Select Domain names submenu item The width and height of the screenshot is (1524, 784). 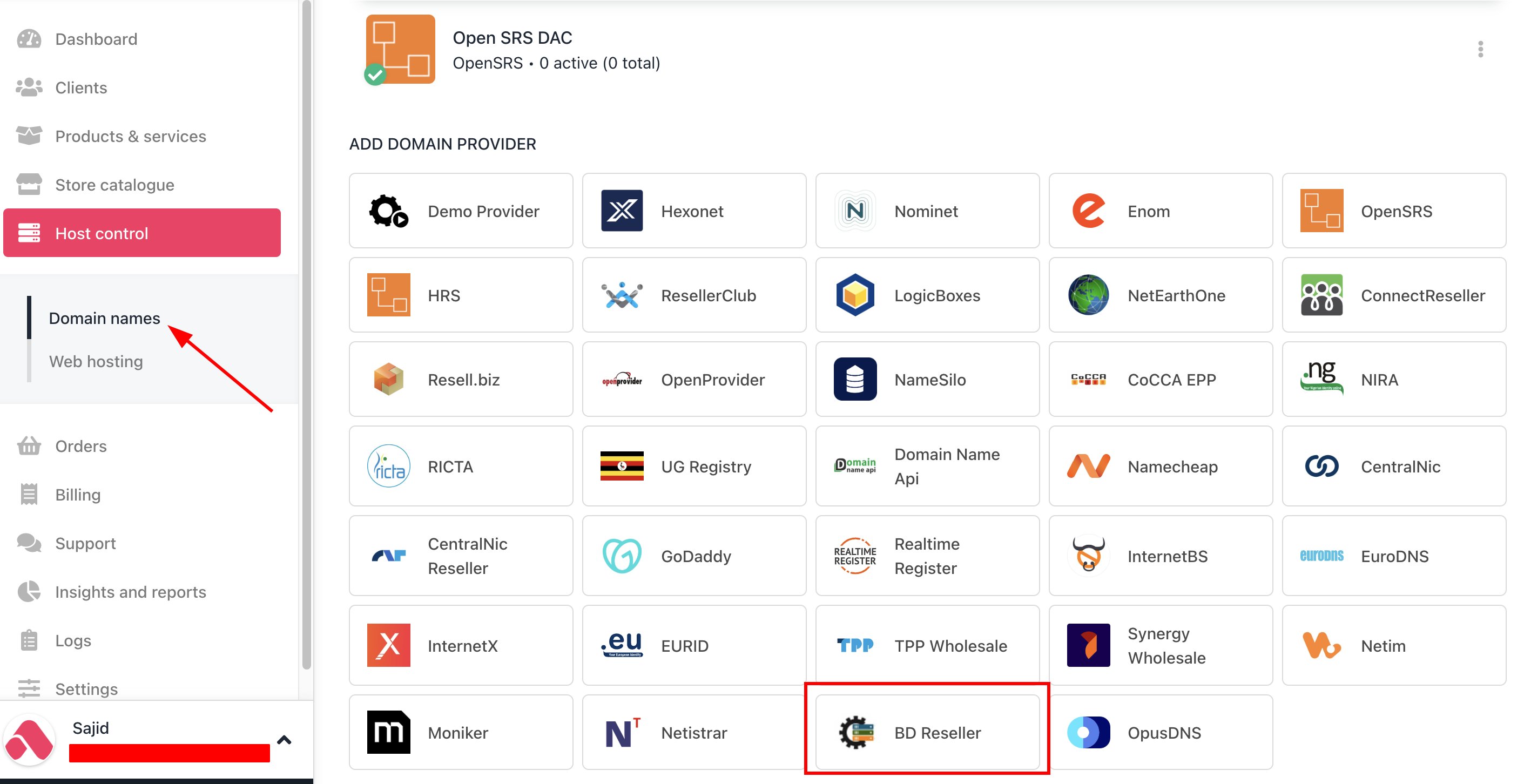pos(104,317)
